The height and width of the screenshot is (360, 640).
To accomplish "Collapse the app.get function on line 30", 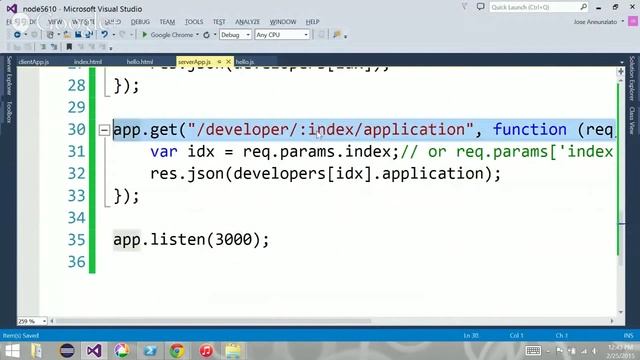I will point(104,130).
